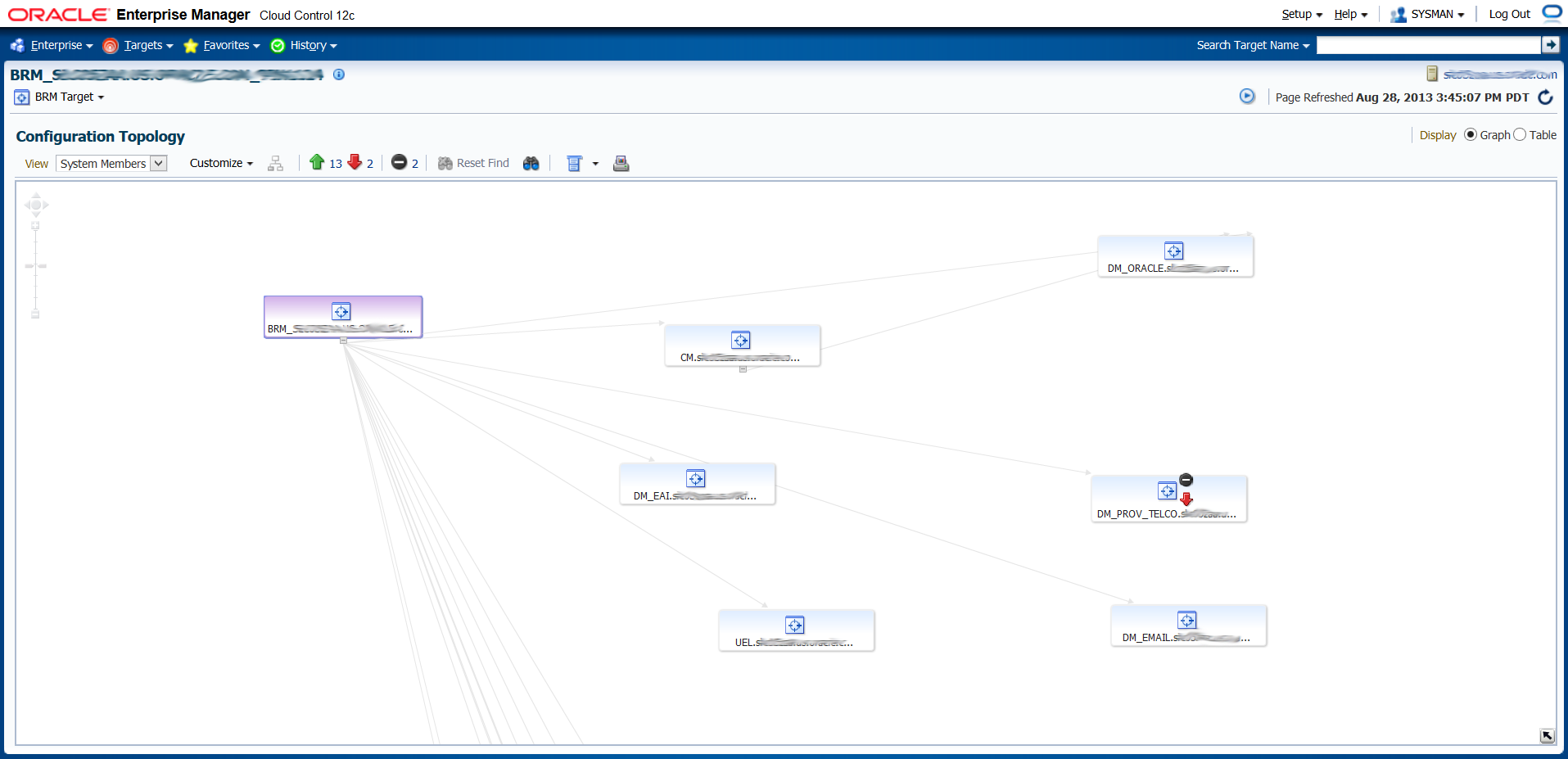The width and height of the screenshot is (1568, 759).
Task: Show target info via the blue information icon
Action: [x=339, y=75]
